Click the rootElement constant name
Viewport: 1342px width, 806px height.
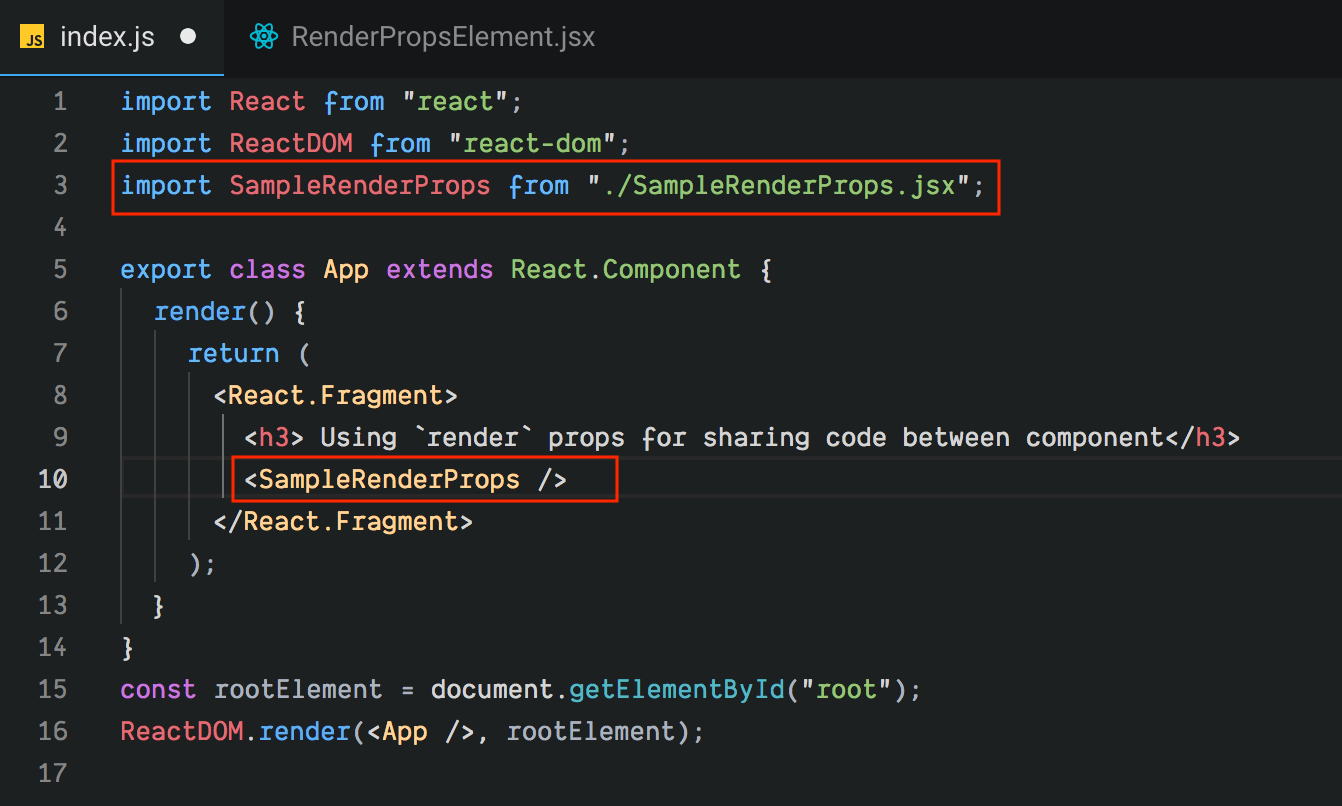[298, 689]
